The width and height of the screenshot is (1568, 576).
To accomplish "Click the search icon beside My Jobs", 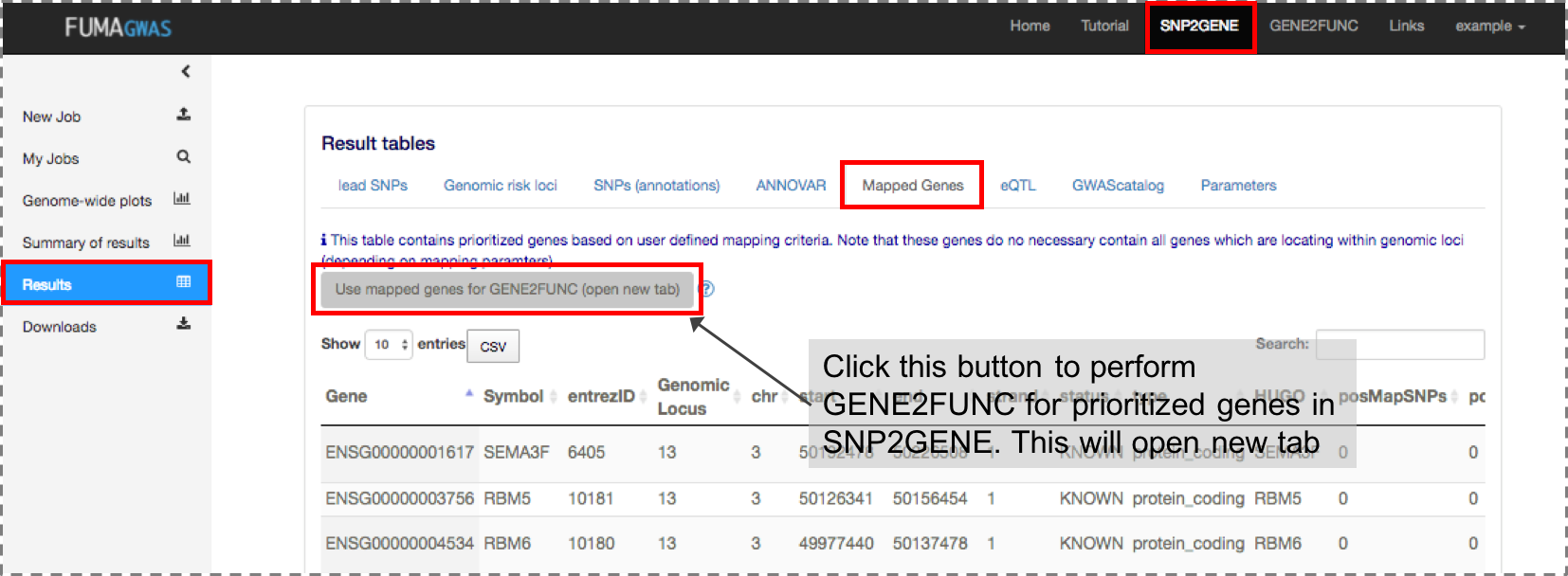I will 184,157.
